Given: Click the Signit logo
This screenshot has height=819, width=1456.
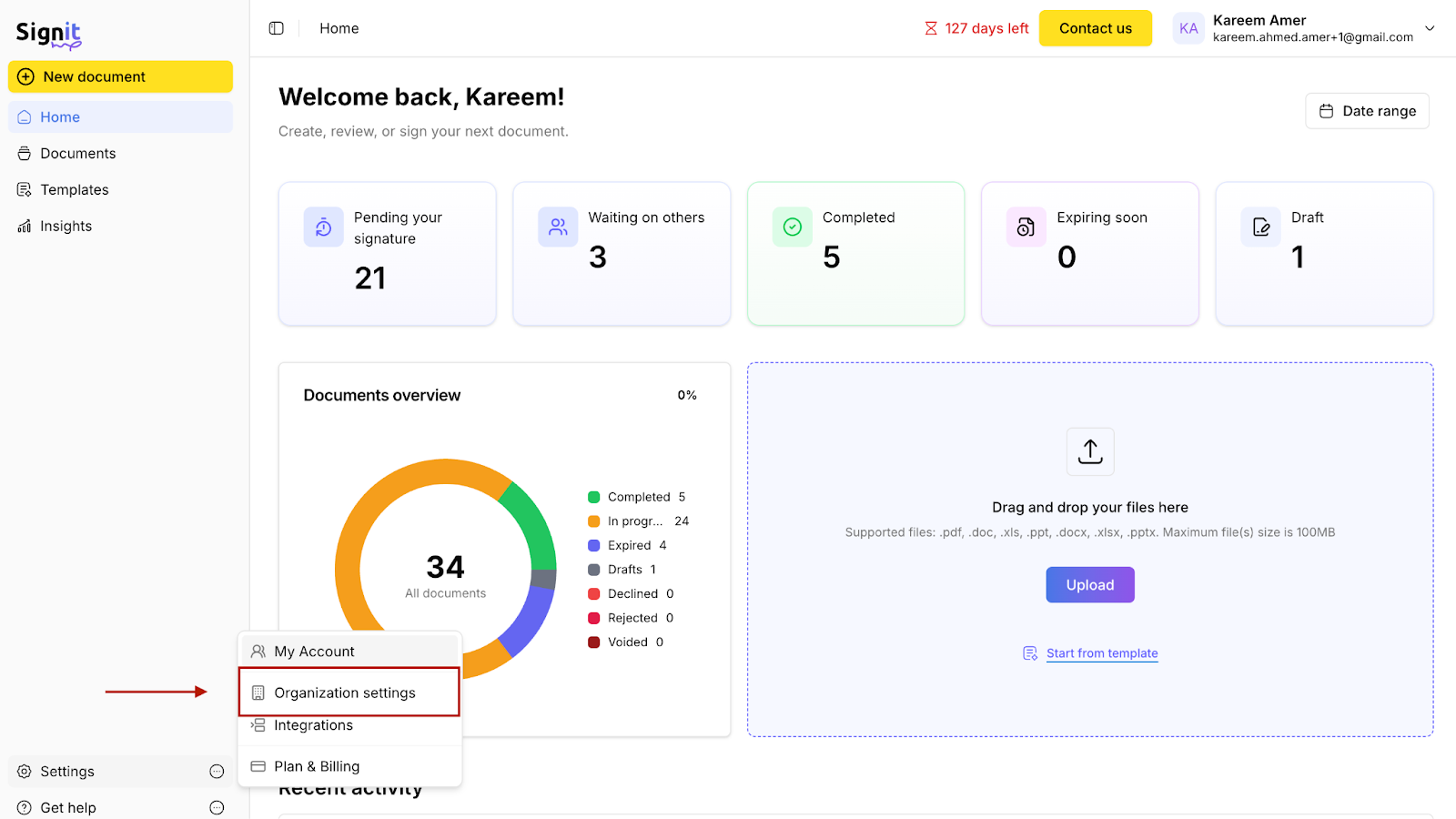Looking at the screenshot, I should [48, 34].
